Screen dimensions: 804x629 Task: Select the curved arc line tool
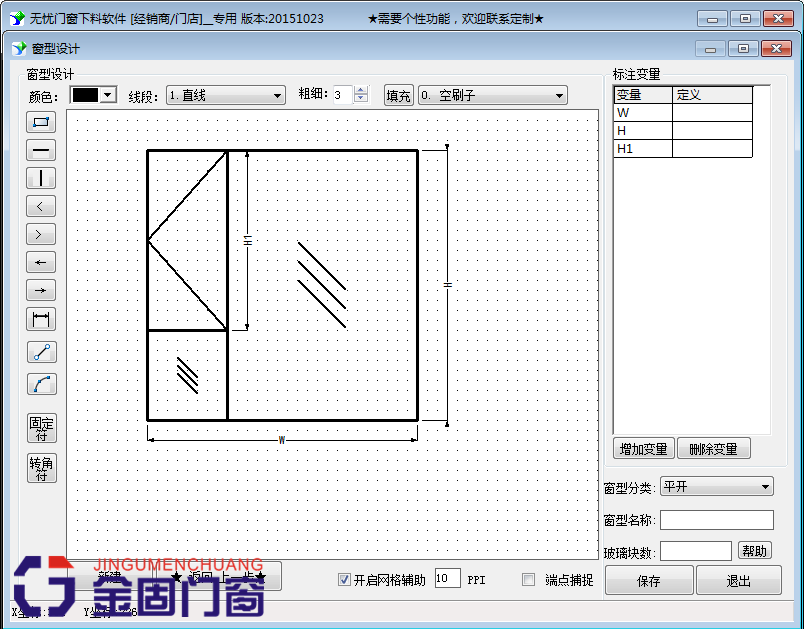40,383
